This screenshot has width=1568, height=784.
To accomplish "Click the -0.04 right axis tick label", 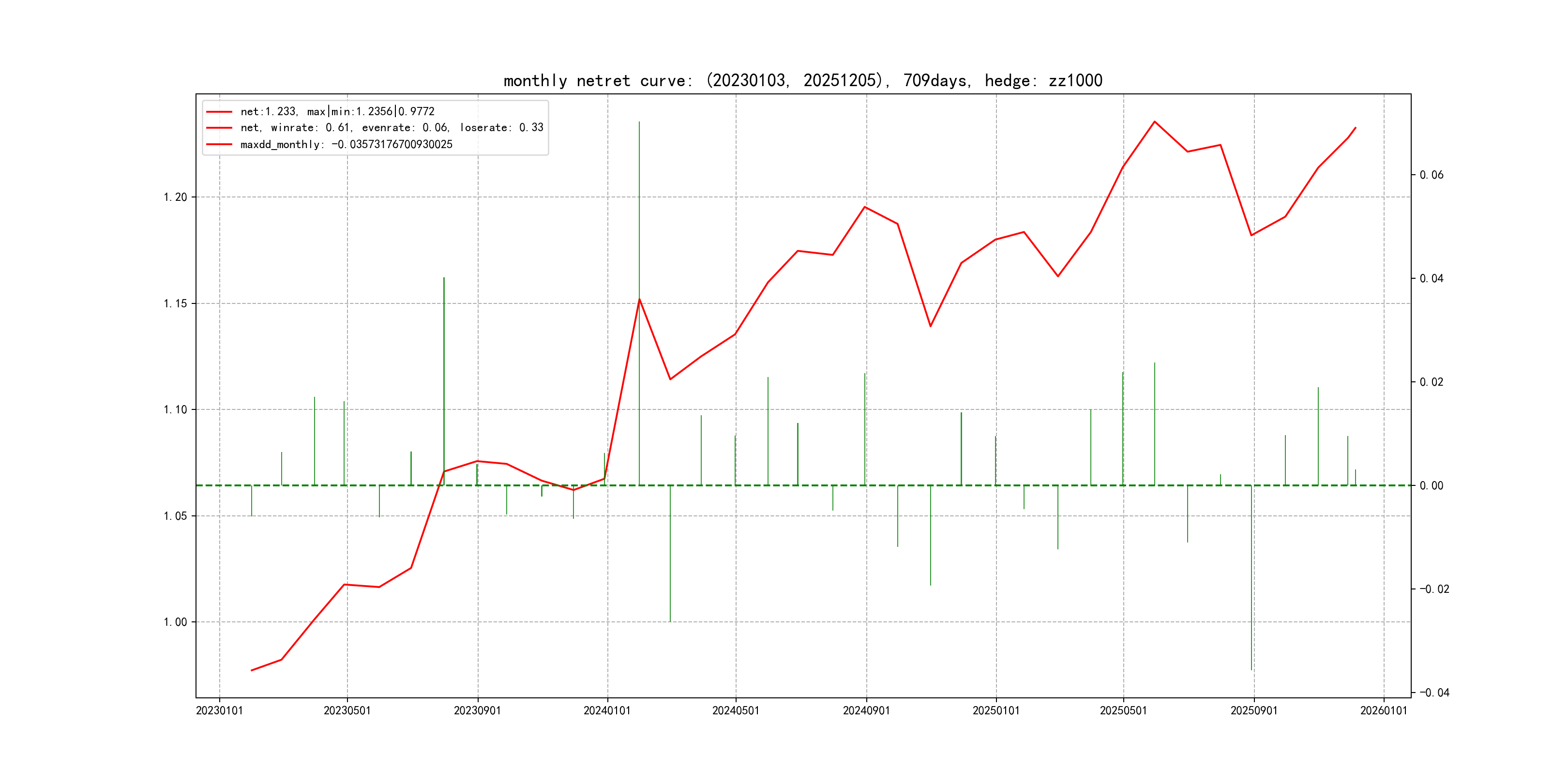I will 1435,693.
